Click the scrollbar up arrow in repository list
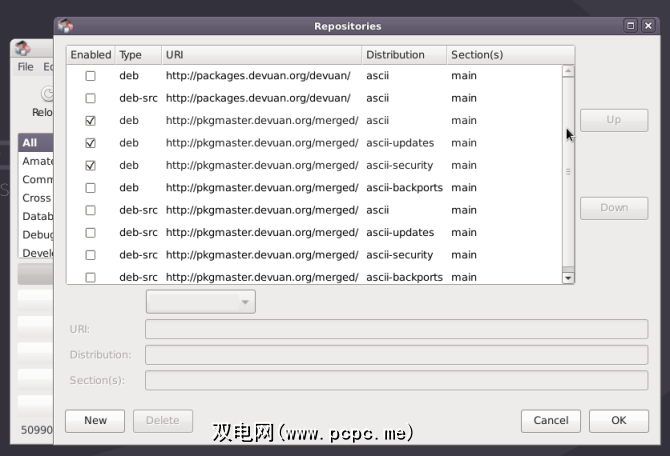The width and height of the screenshot is (670, 456). (x=568, y=71)
